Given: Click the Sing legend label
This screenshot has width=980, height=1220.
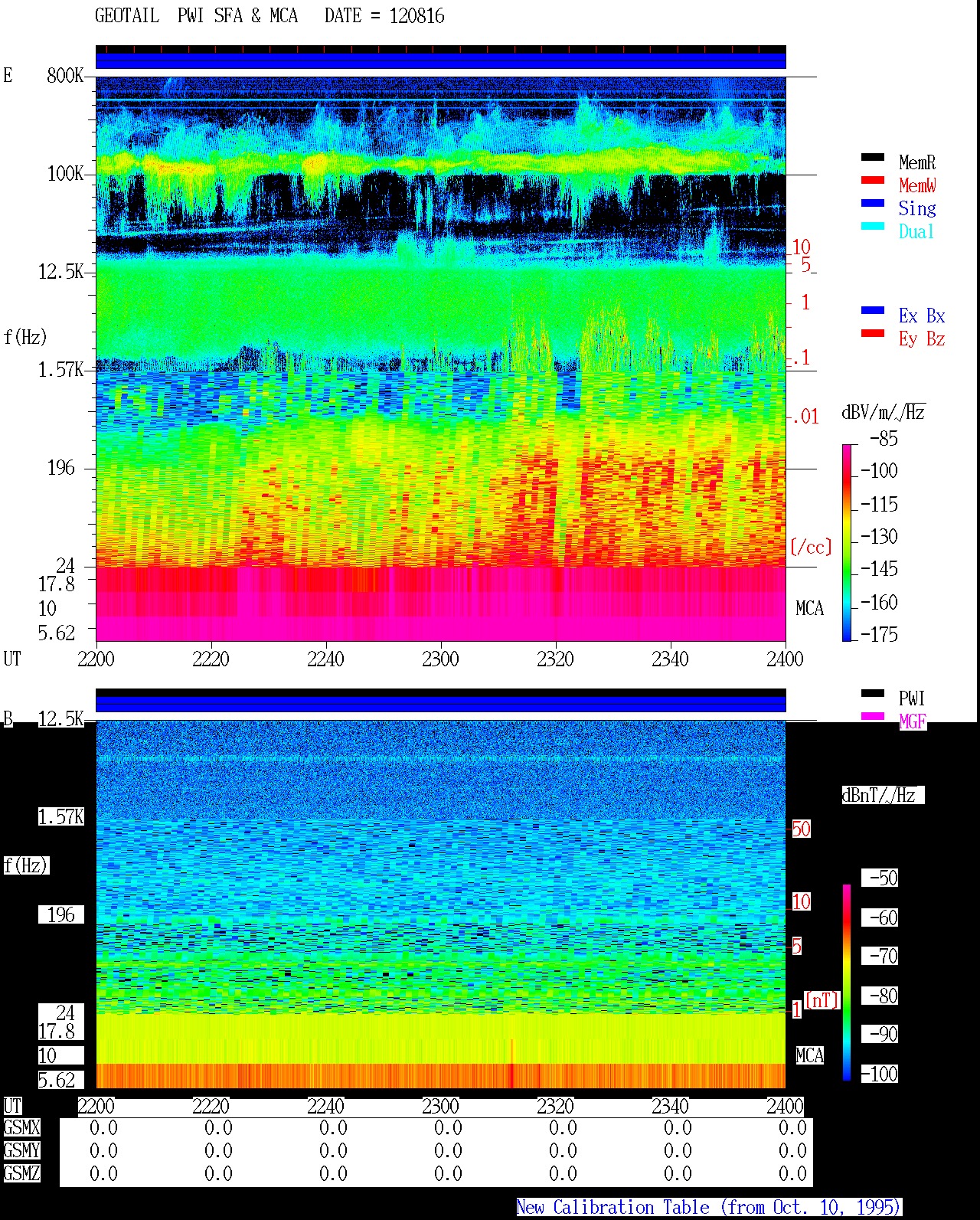Looking at the screenshot, I should (x=917, y=208).
